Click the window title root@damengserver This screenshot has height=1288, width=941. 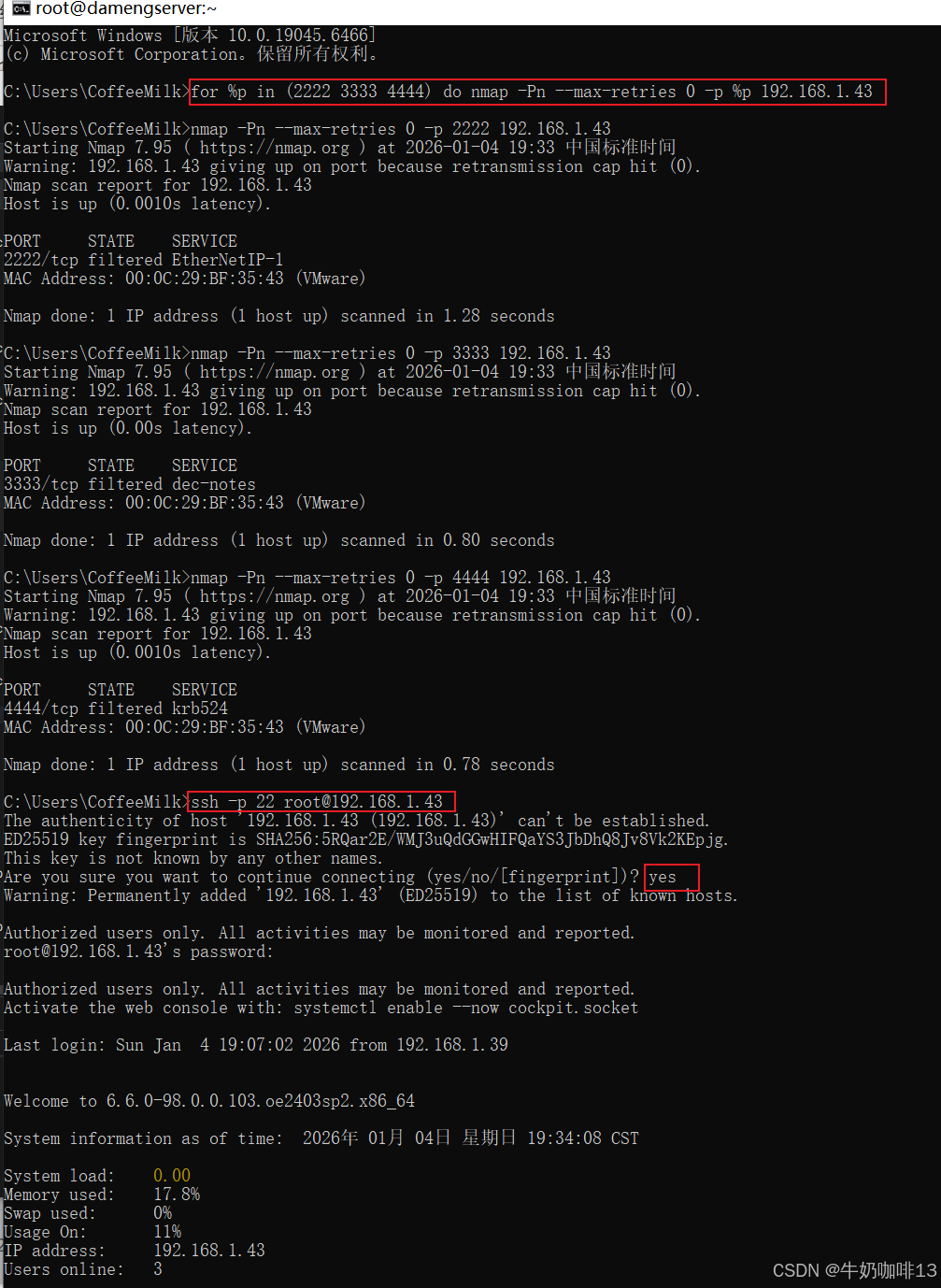(x=126, y=9)
